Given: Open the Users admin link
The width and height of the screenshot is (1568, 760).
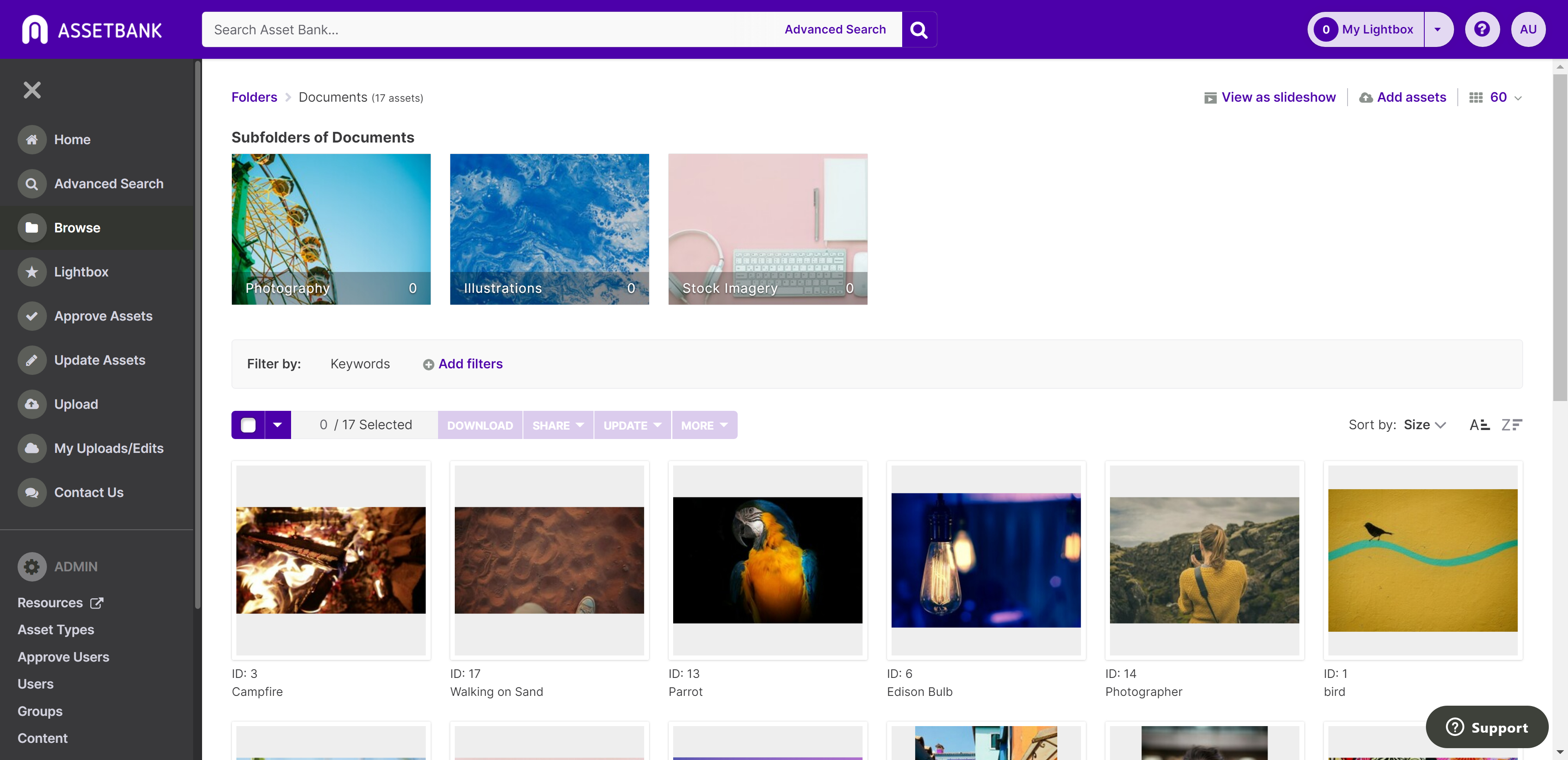Looking at the screenshot, I should pyautogui.click(x=35, y=684).
